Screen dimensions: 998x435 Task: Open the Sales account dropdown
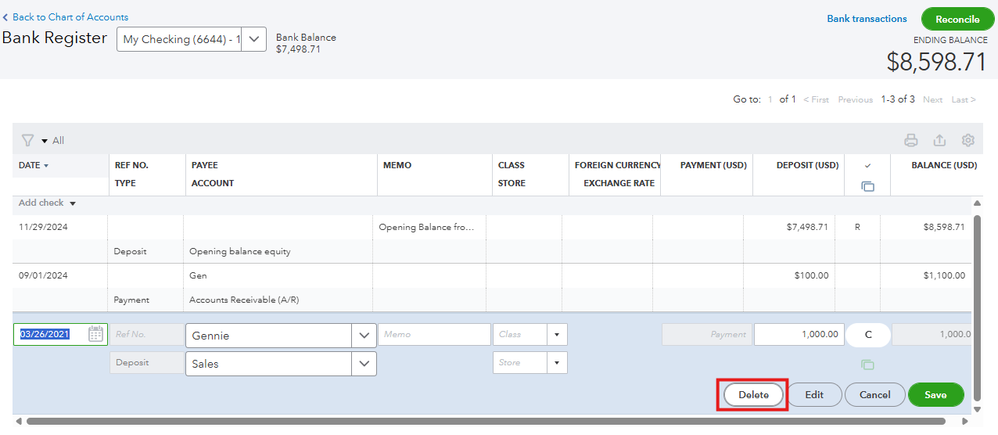[x=364, y=364]
